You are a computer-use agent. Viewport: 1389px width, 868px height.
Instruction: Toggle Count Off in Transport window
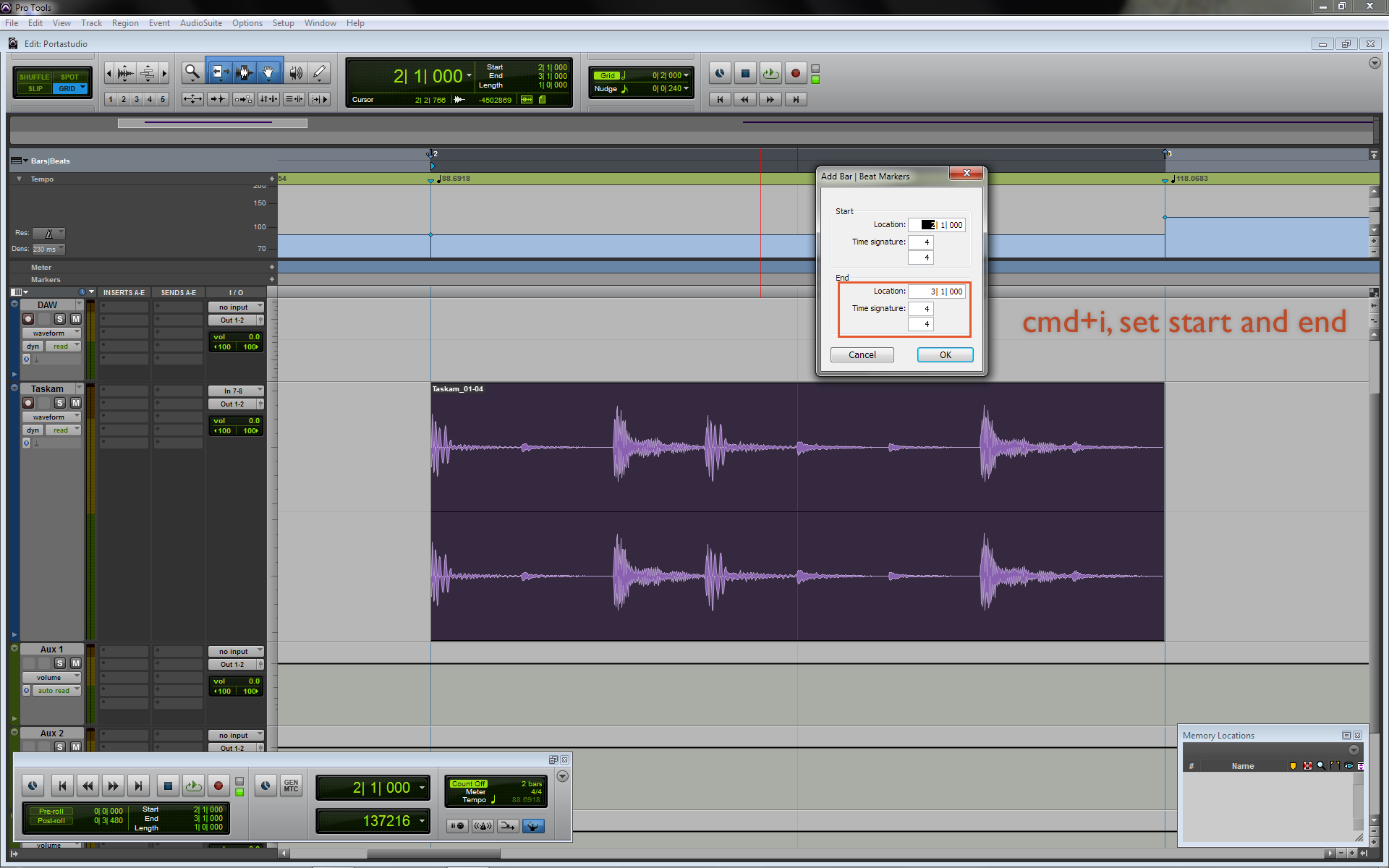(469, 784)
